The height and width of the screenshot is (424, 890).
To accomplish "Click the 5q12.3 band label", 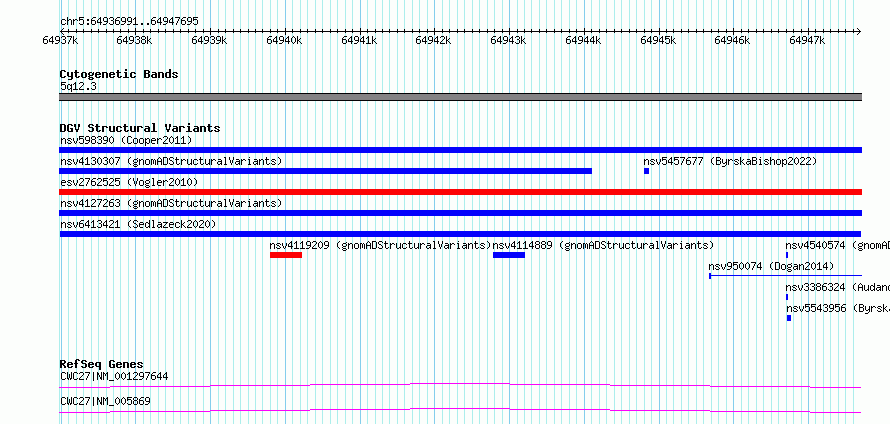I will [78, 86].
